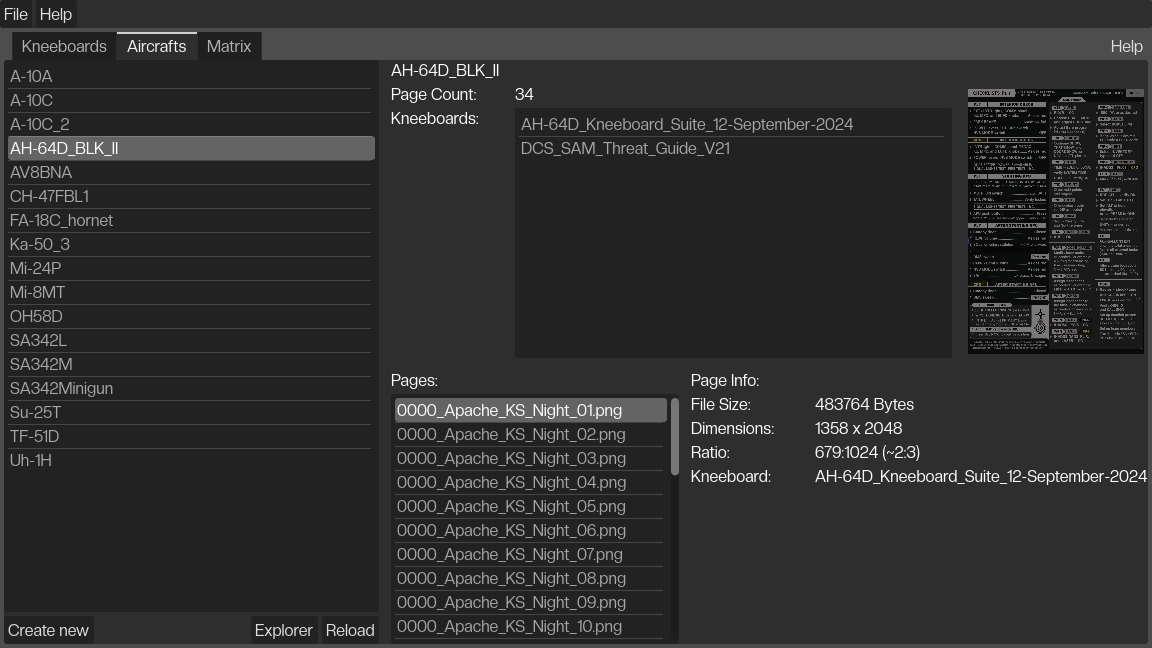This screenshot has width=1152, height=648.
Task: Select AH-64D_Kneeboard_Suite_12-September-2024 in Kneeboards list
Action: click(687, 124)
